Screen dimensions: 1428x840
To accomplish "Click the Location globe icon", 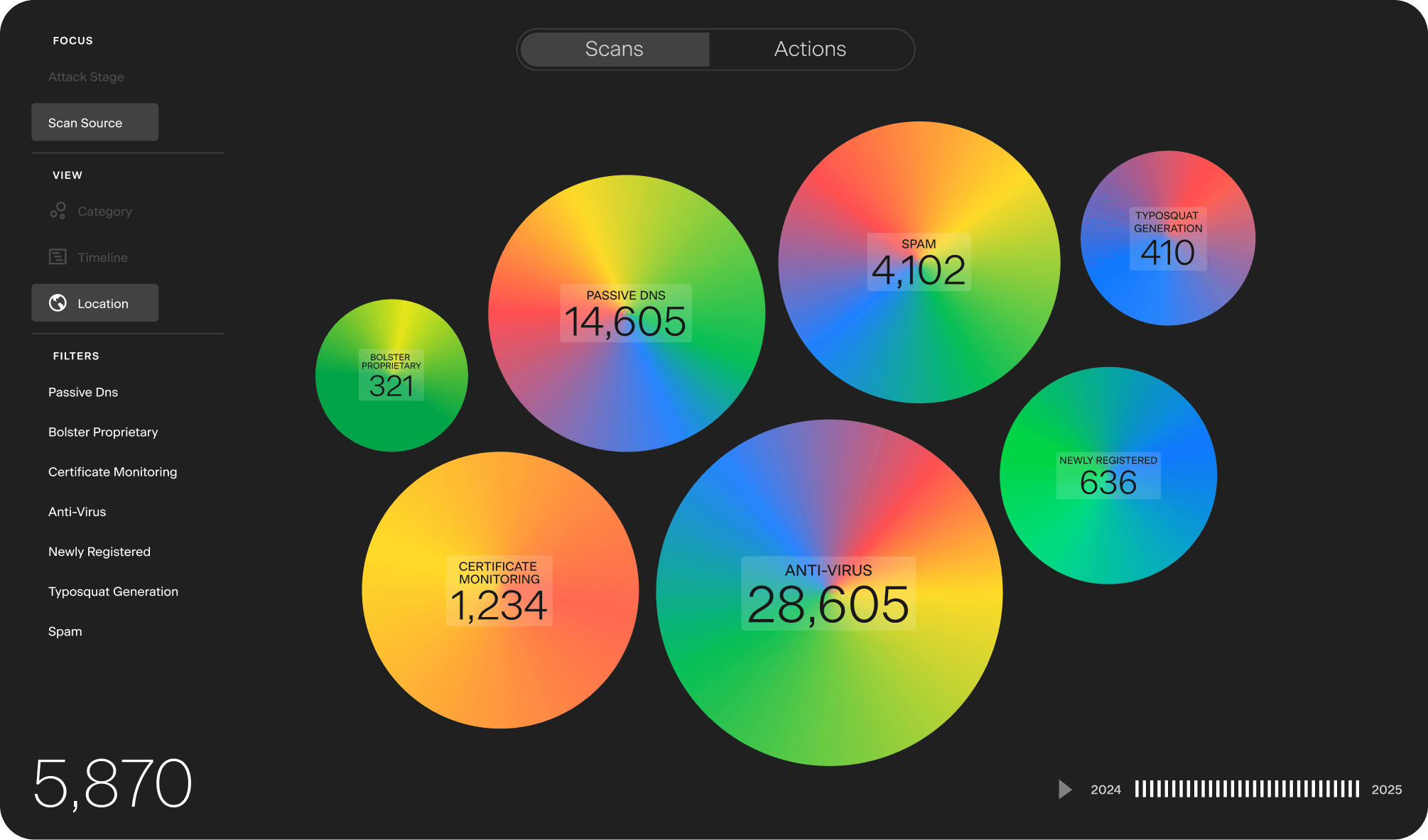I will [x=58, y=303].
